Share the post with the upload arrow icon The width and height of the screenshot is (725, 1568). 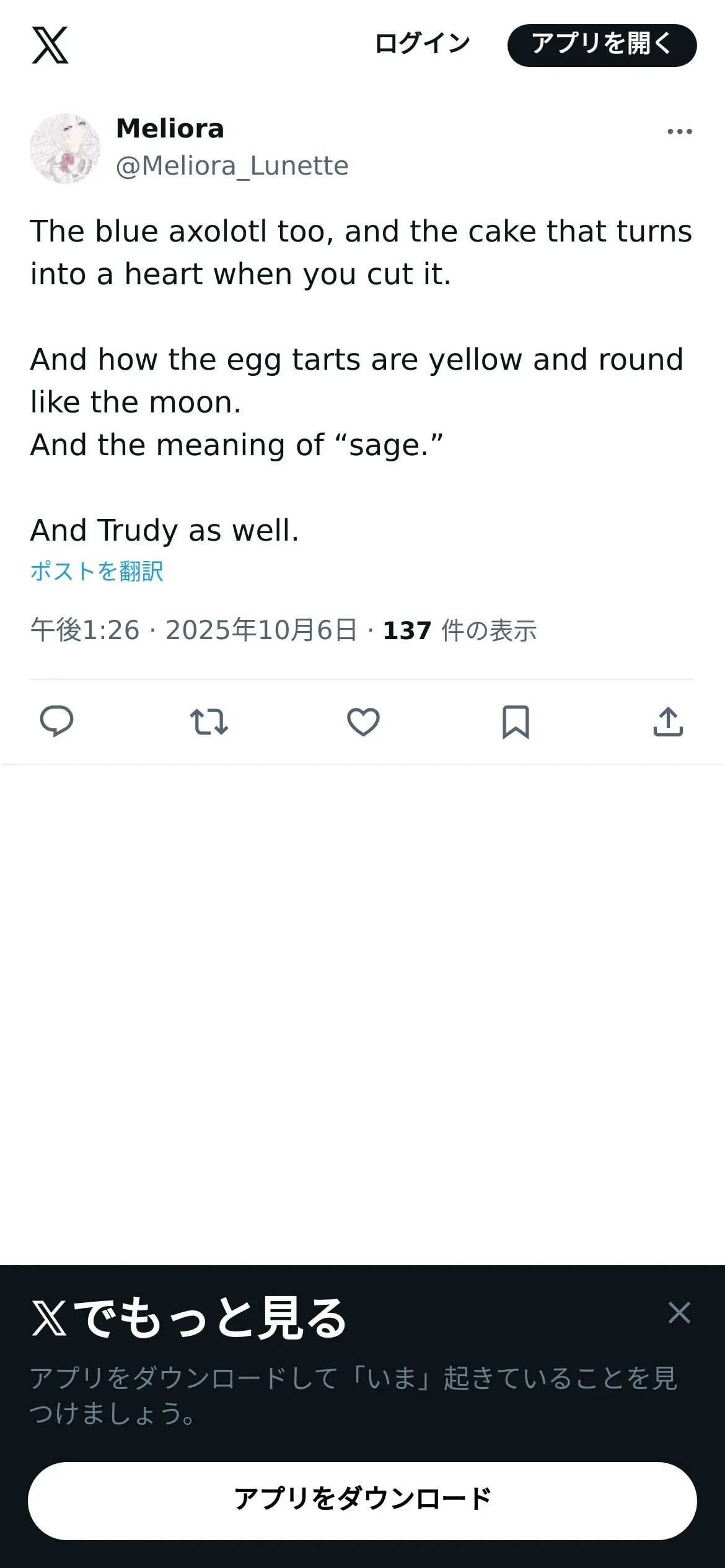[668, 721]
